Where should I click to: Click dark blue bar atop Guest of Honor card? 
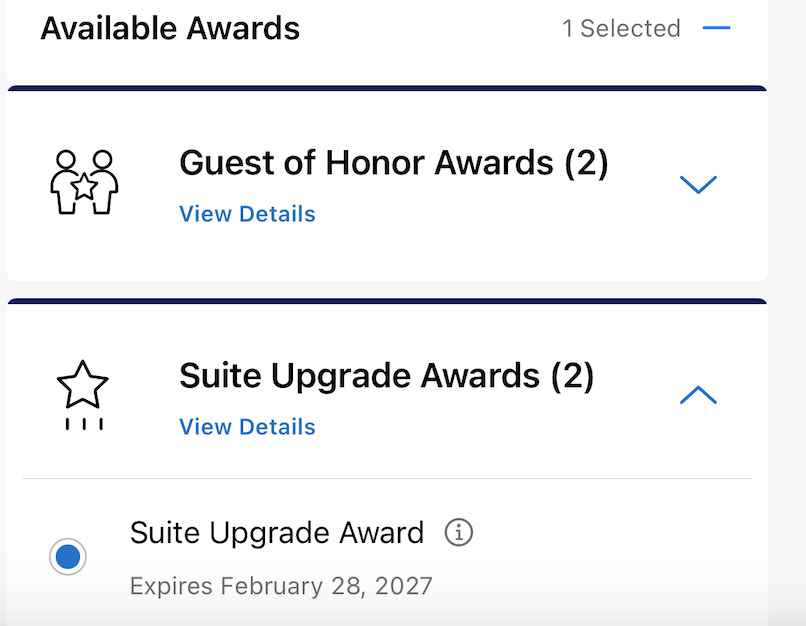(387, 88)
